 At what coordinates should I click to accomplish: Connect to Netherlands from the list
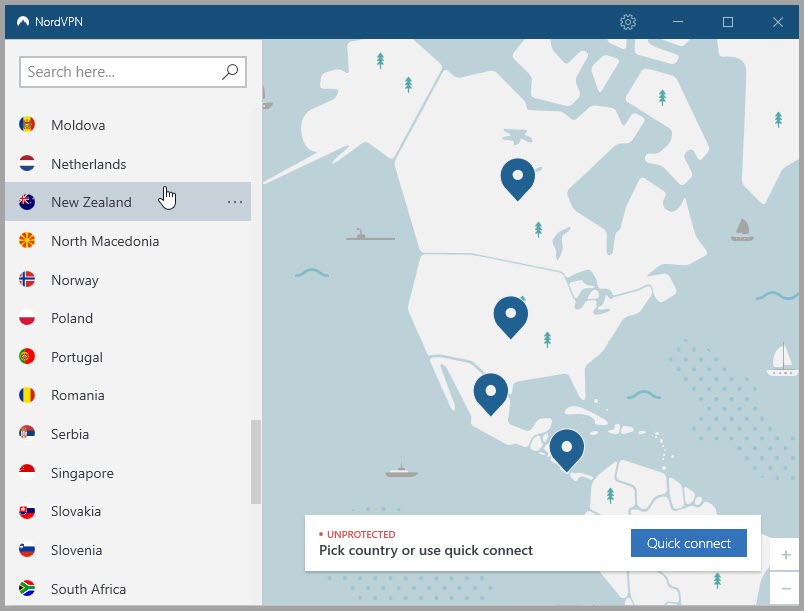tap(128, 164)
